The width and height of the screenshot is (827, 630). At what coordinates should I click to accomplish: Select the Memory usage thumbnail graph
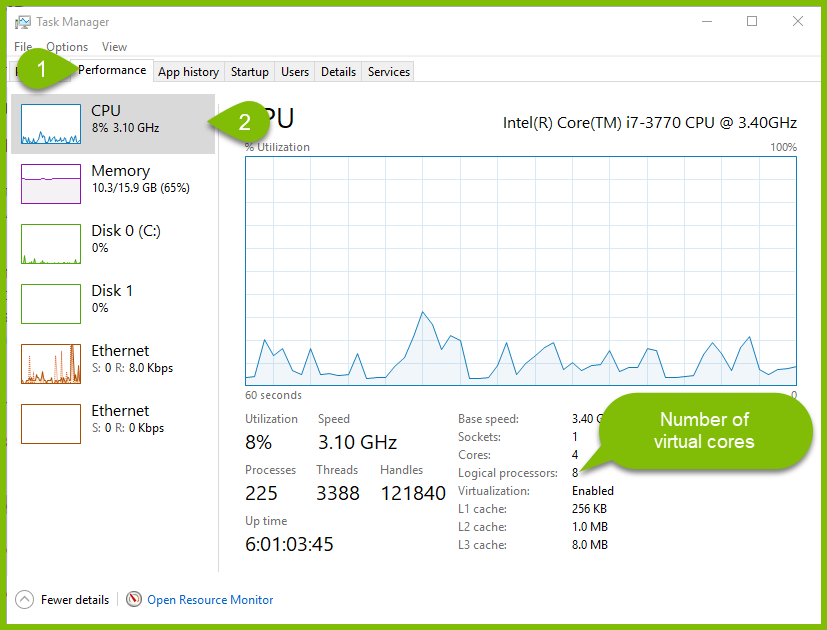(x=51, y=184)
